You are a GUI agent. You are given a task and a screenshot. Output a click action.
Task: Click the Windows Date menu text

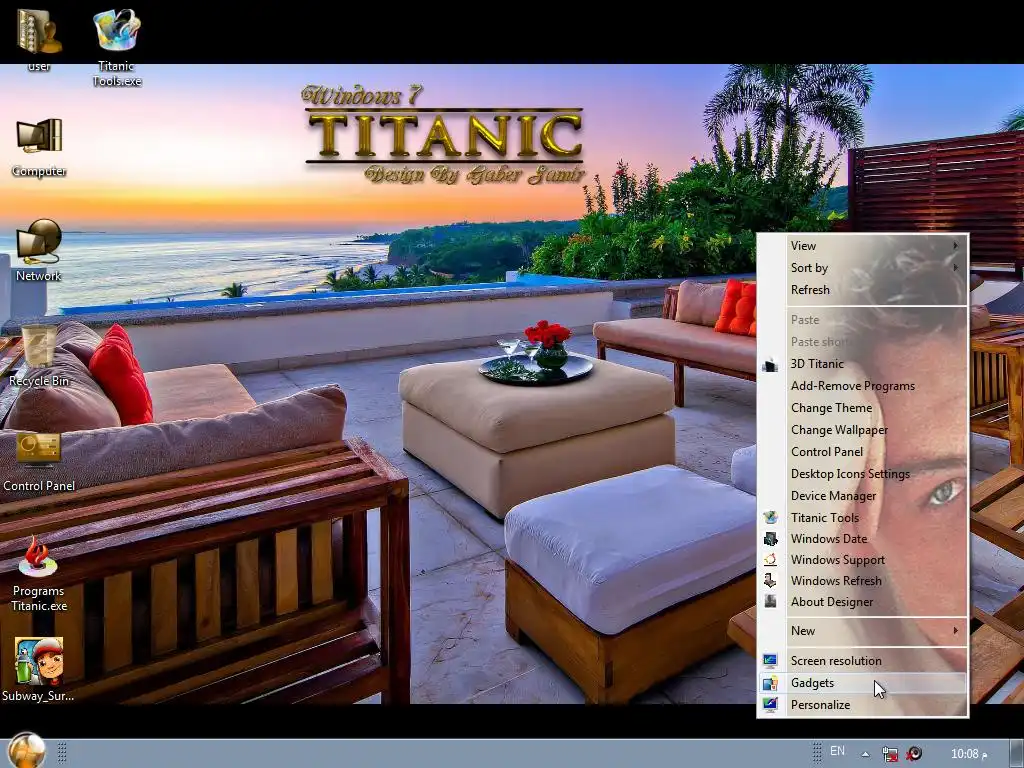click(x=829, y=539)
